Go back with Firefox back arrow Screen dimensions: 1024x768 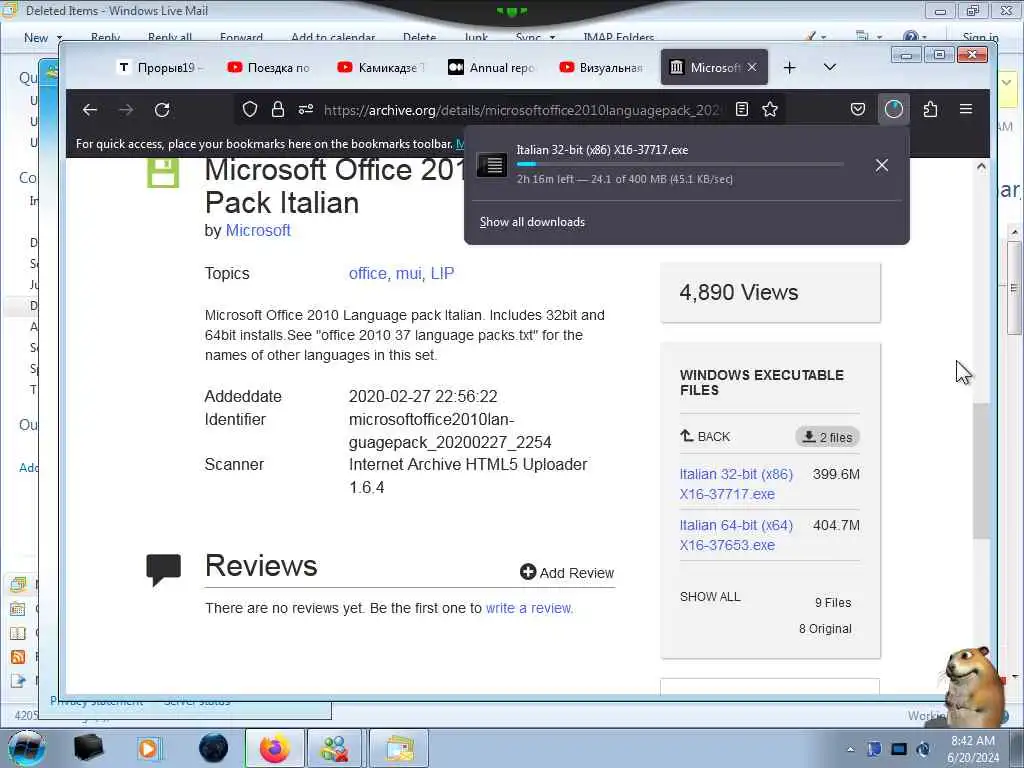click(89, 110)
